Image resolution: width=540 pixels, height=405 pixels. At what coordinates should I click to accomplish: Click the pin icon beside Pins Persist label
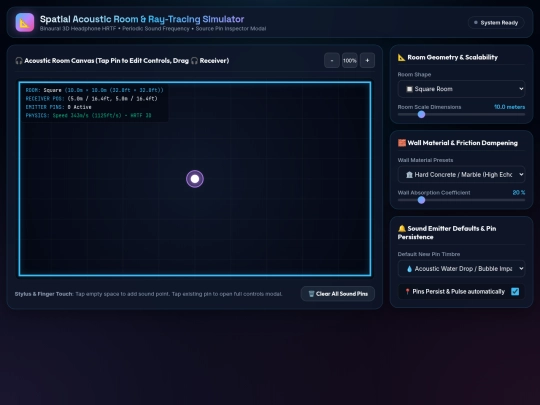tap(407, 292)
